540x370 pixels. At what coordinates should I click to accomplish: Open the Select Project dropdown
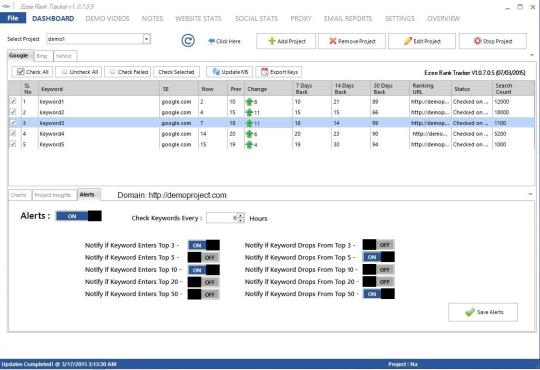click(x=147, y=39)
